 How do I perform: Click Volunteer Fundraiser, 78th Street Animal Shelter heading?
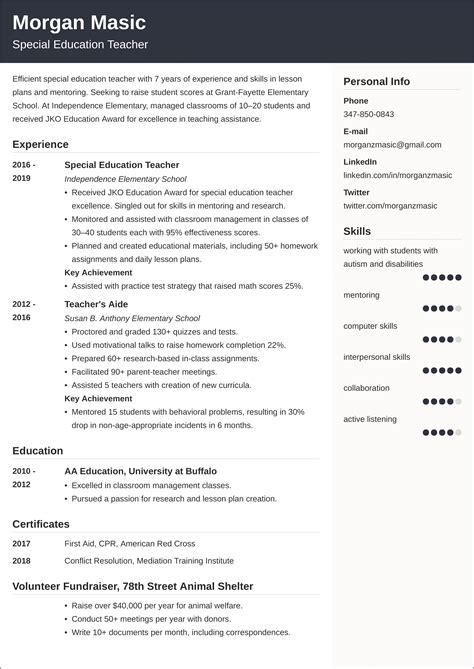pyautogui.click(x=133, y=586)
